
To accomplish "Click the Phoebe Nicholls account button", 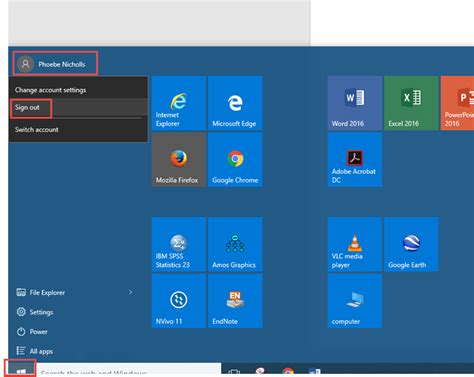I will [55, 64].
